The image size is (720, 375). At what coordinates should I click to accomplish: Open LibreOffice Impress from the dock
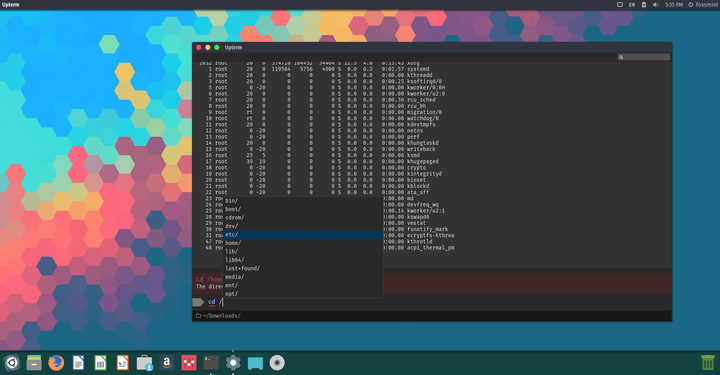pos(123,363)
